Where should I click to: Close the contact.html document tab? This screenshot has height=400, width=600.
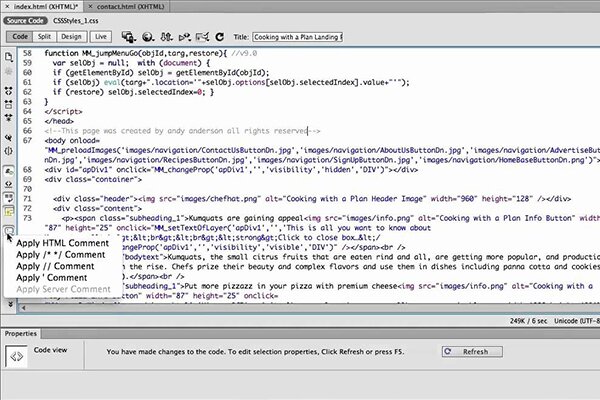tap(90, 7)
